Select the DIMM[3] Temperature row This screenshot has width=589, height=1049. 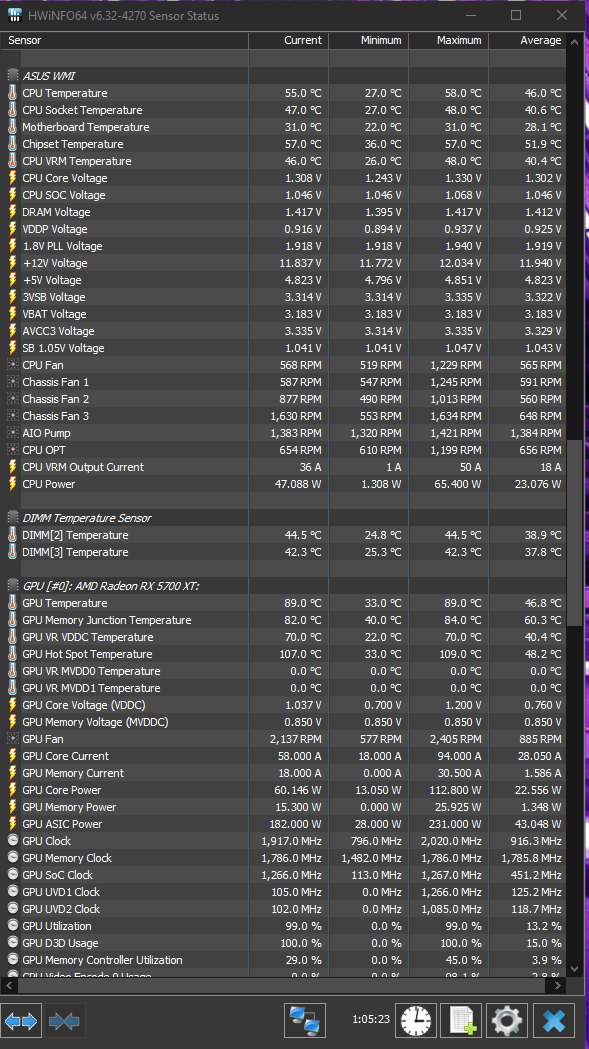[284, 552]
